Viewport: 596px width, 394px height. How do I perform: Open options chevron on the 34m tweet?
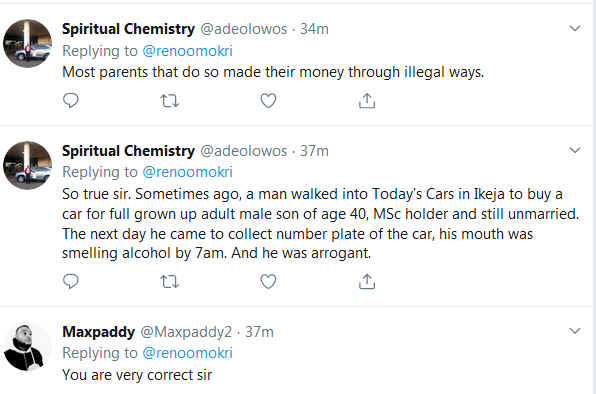click(x=575, y=28)
